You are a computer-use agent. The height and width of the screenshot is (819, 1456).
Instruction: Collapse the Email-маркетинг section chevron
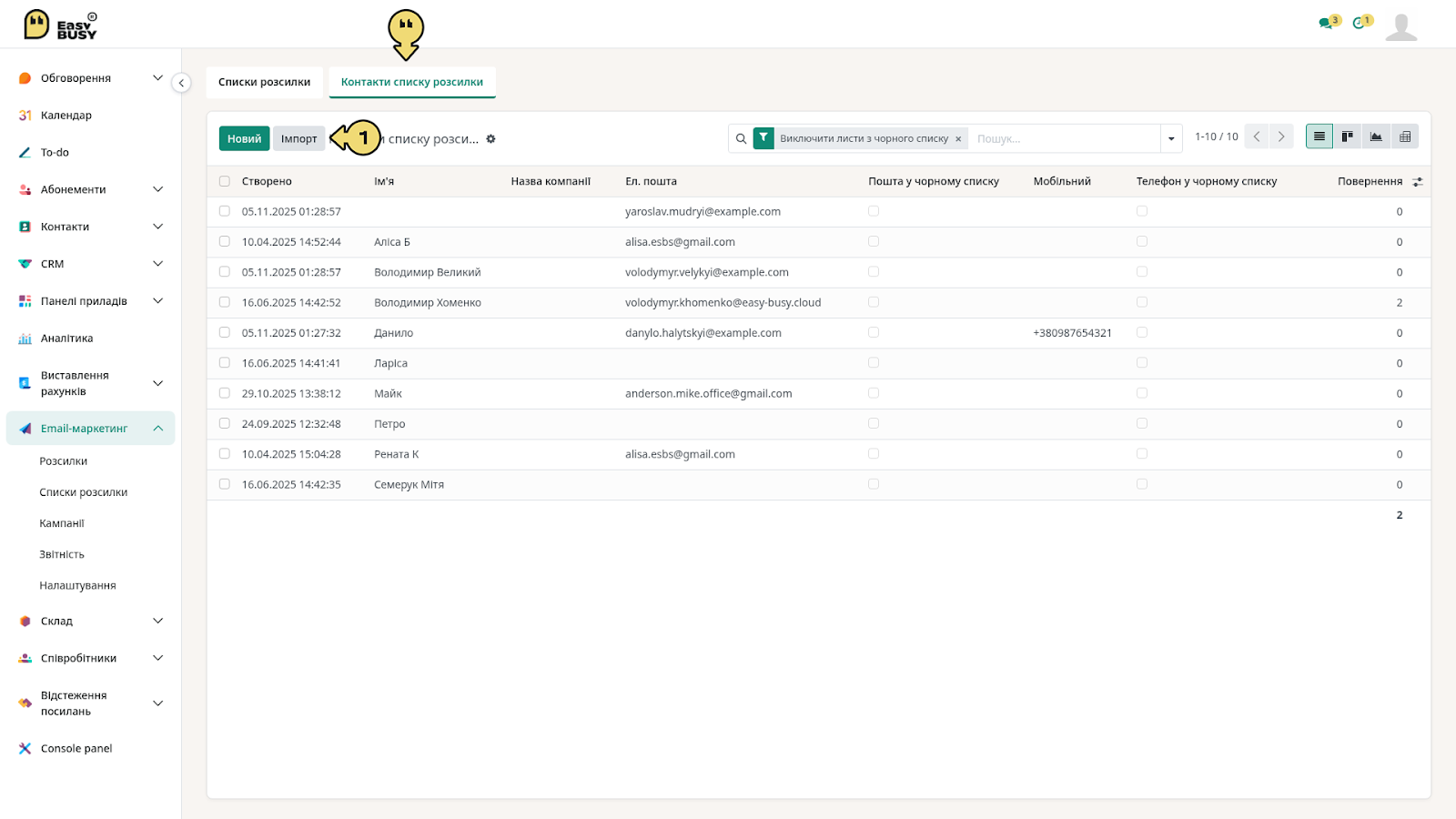(x=157, y=429)
